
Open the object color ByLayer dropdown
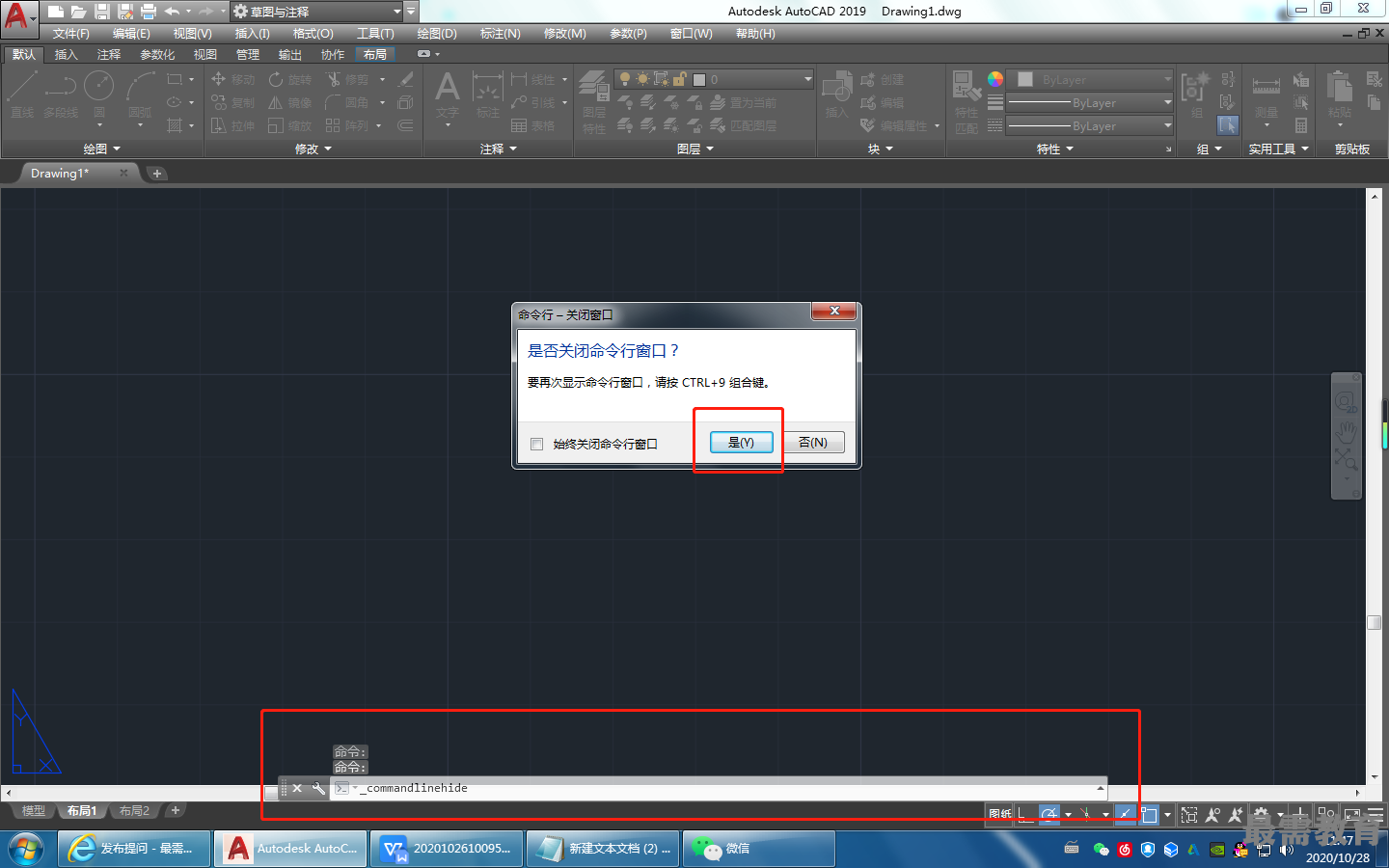click(x=1092, y=79)
